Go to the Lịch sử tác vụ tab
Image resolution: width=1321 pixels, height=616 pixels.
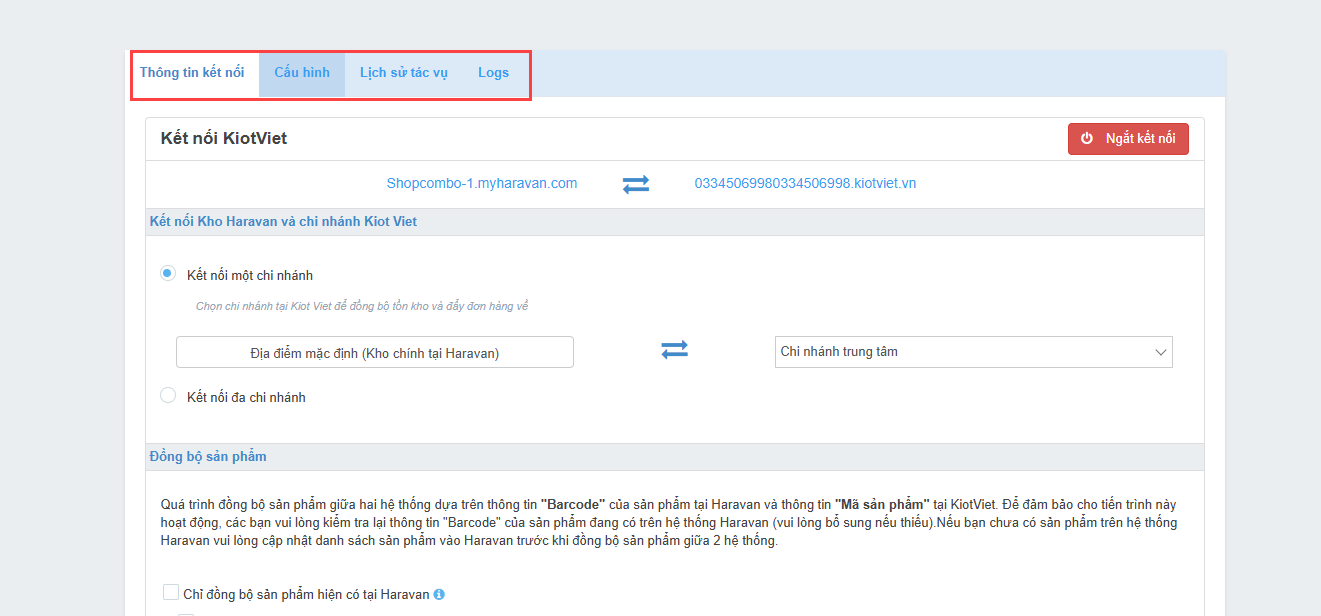(x=404, y=73)
